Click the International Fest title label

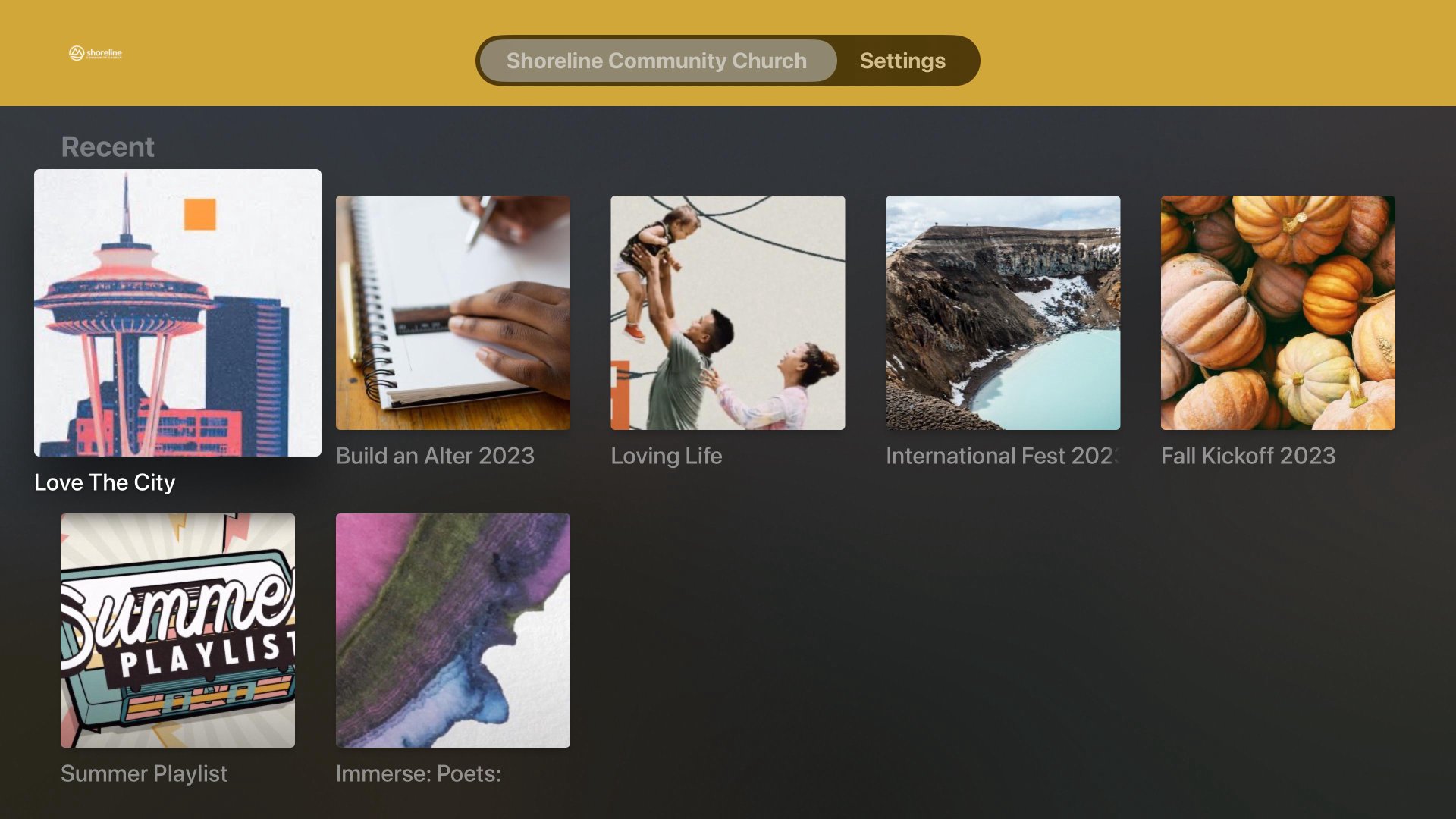coord(1003,456)
